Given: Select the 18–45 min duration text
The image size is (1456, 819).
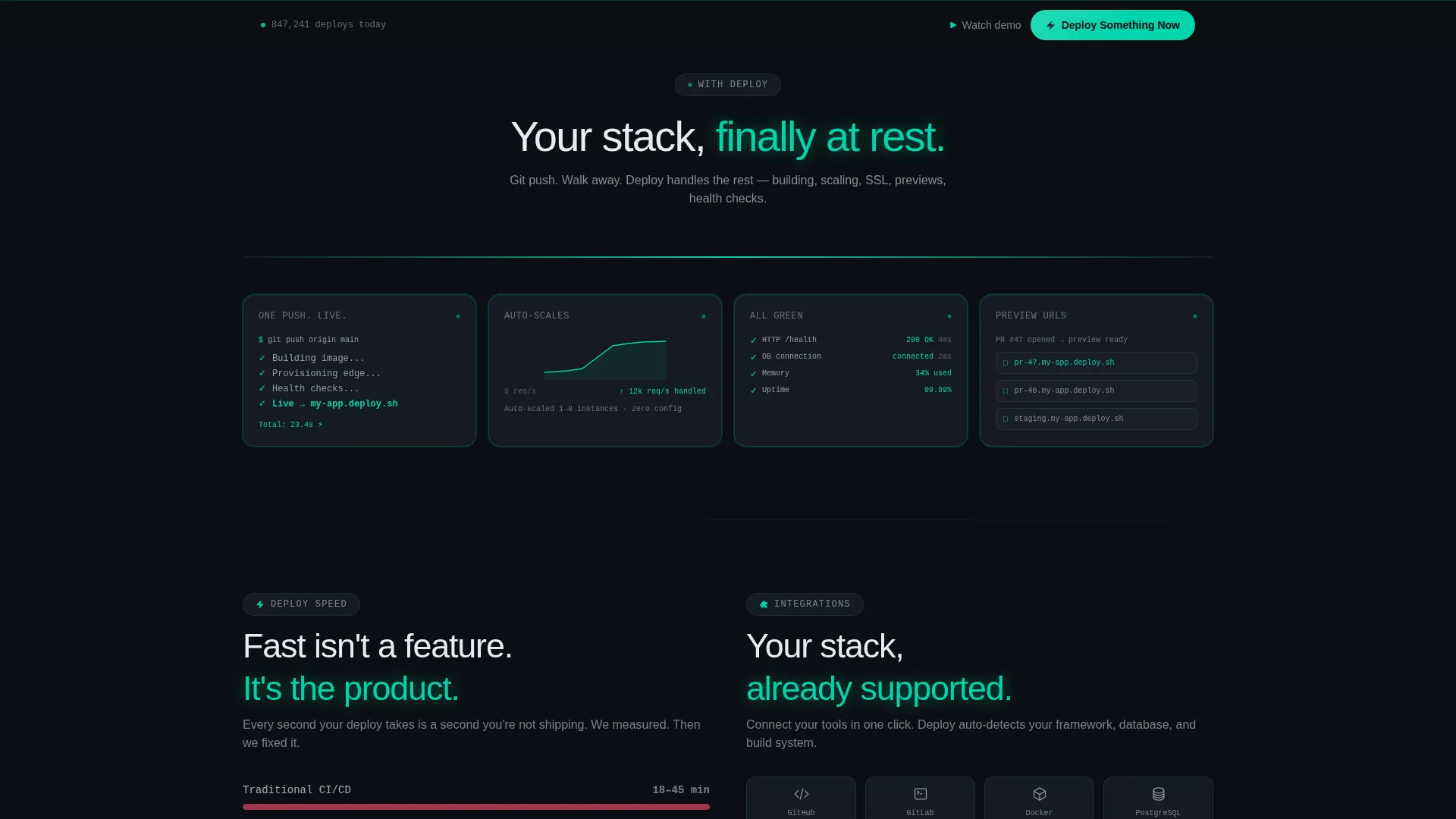Looking at the screenshot, I should coord(681,790).
